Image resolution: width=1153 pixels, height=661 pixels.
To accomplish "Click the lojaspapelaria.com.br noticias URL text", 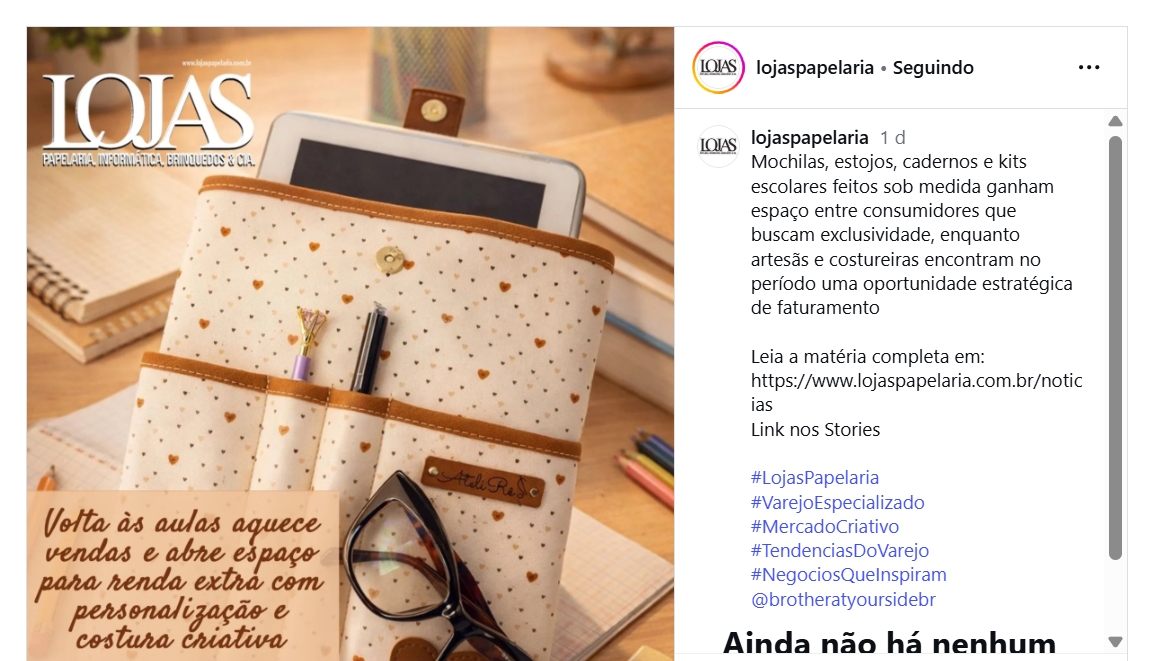I will click(916, 393).
